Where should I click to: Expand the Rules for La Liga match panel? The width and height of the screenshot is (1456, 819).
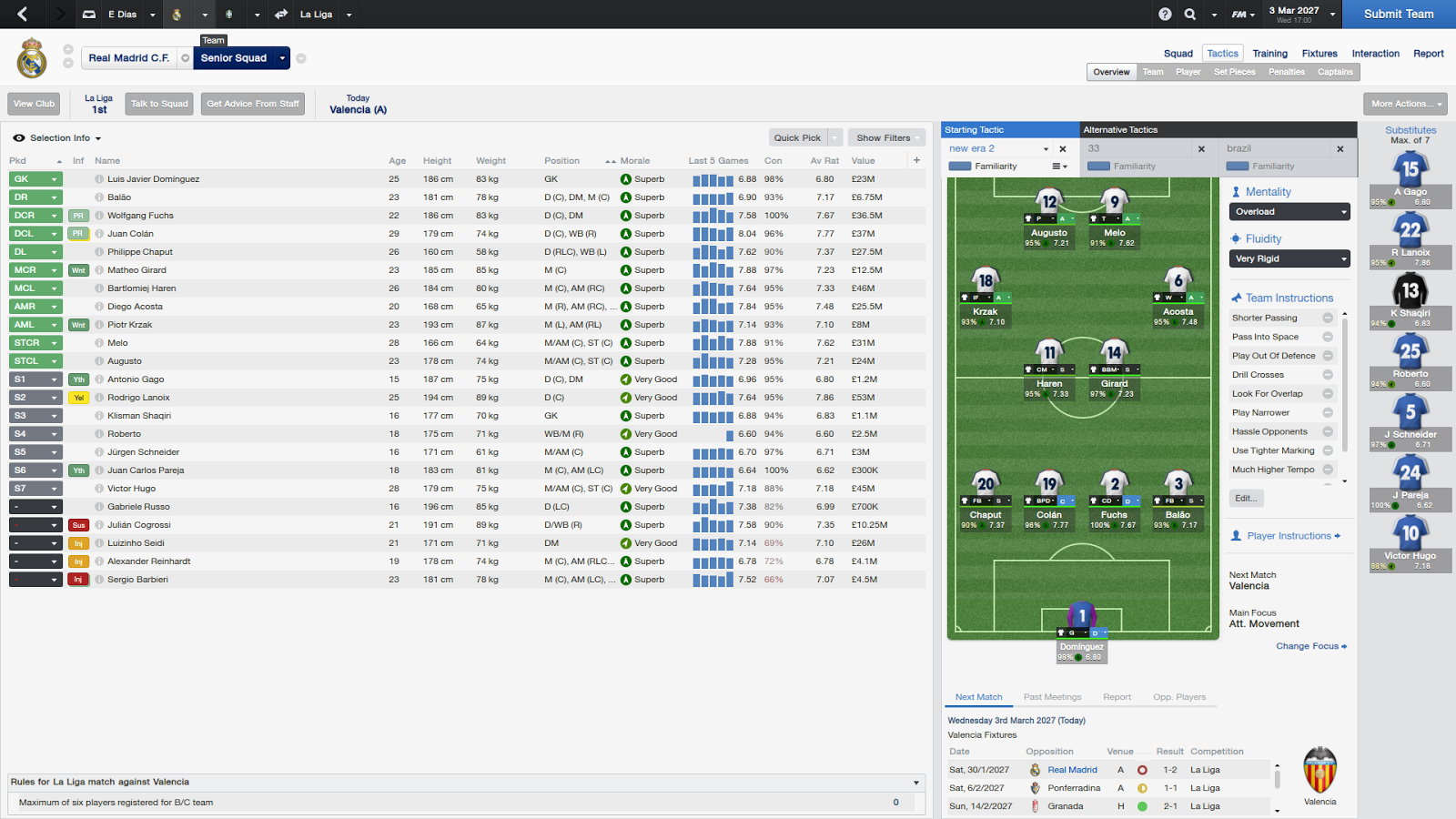coord(916,783)
